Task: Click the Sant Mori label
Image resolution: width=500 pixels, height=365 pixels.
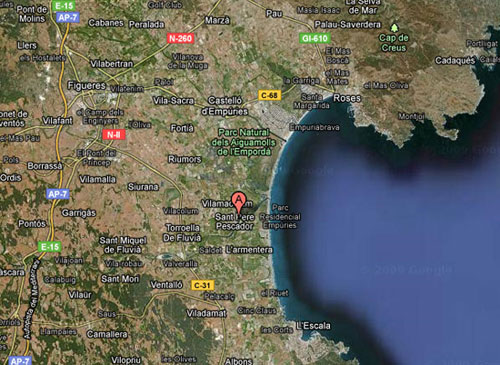Action: (120, 279)
